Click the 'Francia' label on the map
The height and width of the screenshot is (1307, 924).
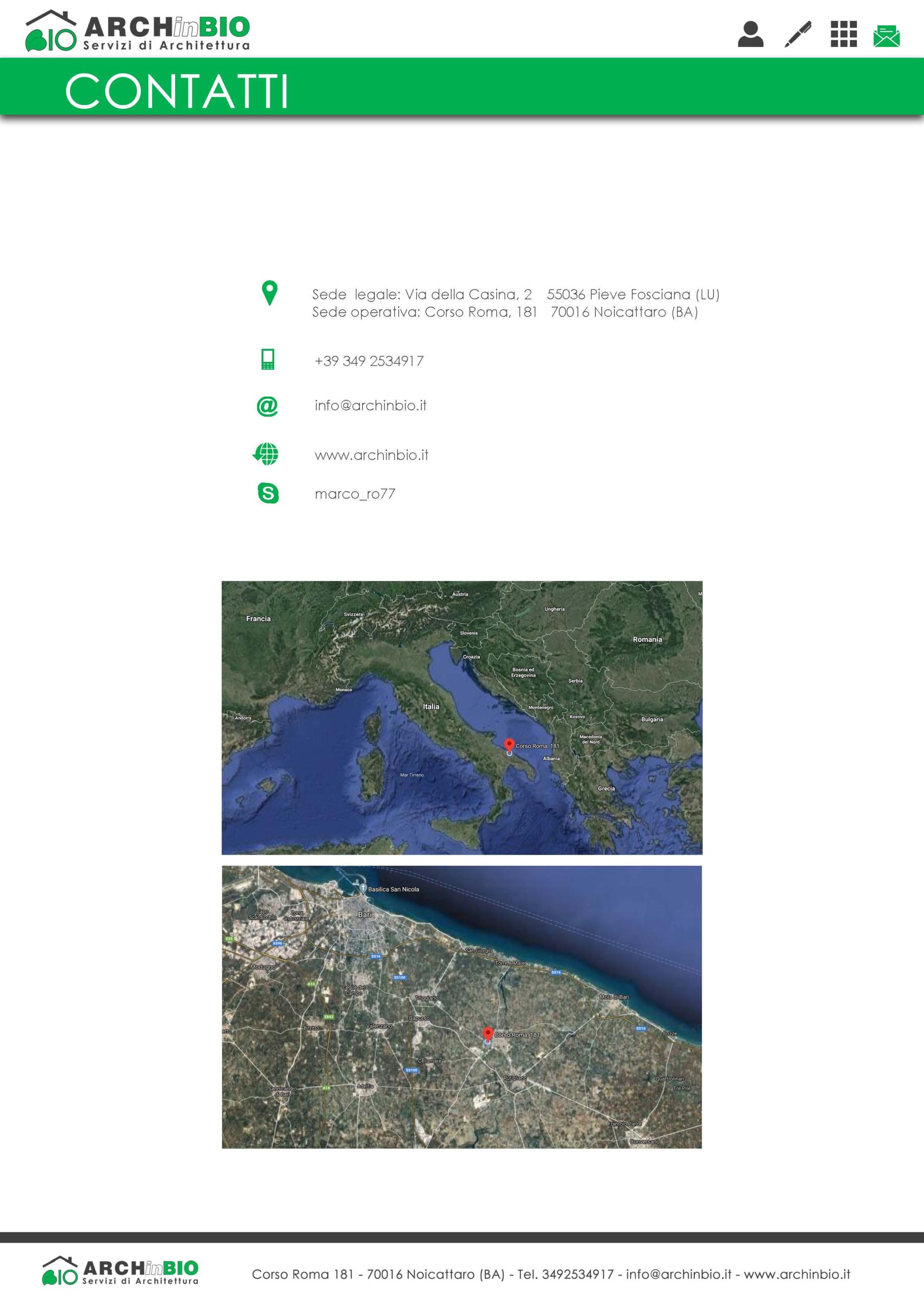[258, 618]
